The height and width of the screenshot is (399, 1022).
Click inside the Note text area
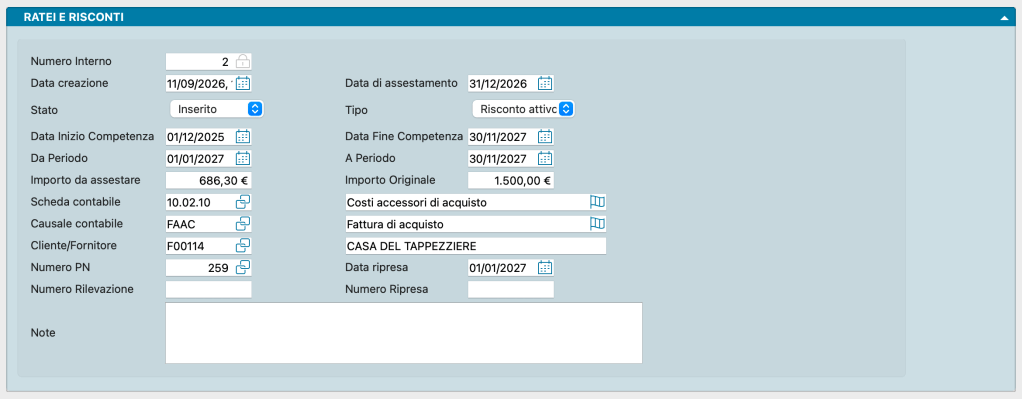point(404,332)
